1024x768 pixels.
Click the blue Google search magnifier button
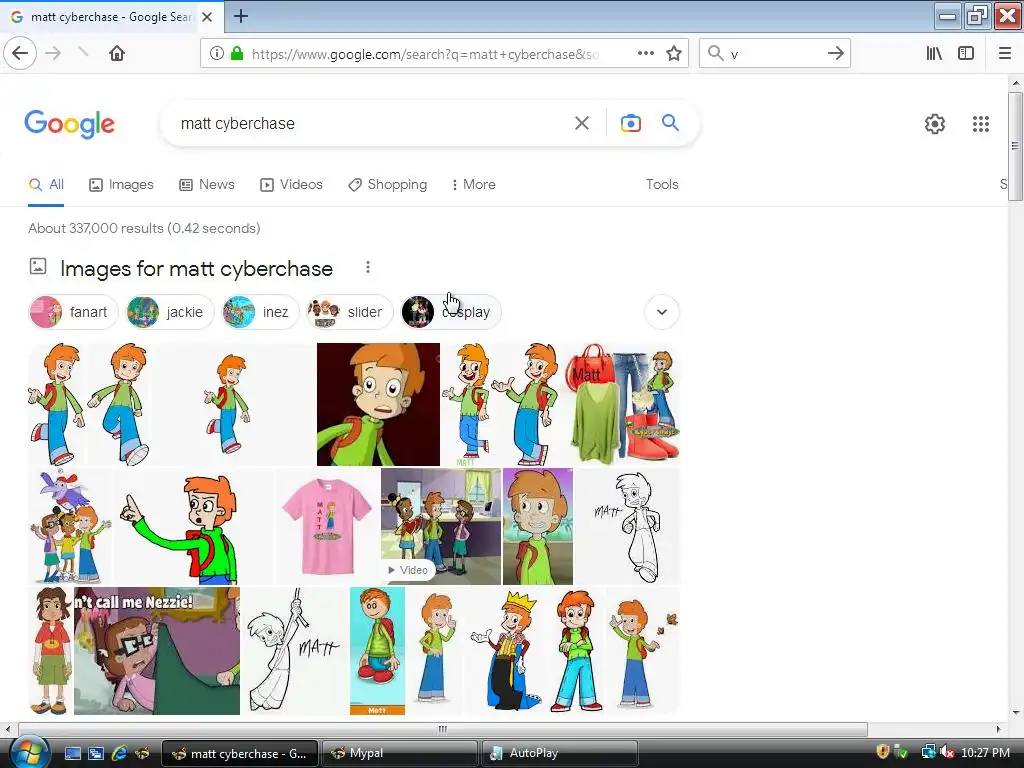coord(670,123)
